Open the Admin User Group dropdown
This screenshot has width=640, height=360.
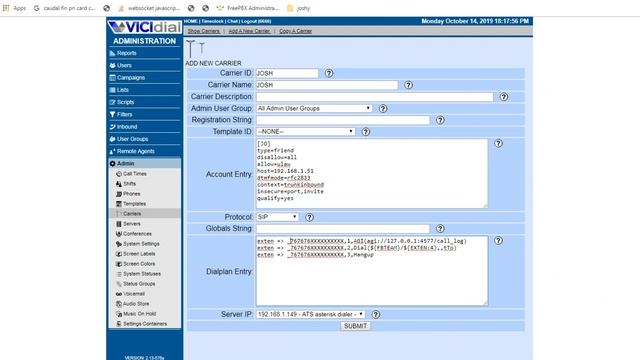click(x=314, y=109)
